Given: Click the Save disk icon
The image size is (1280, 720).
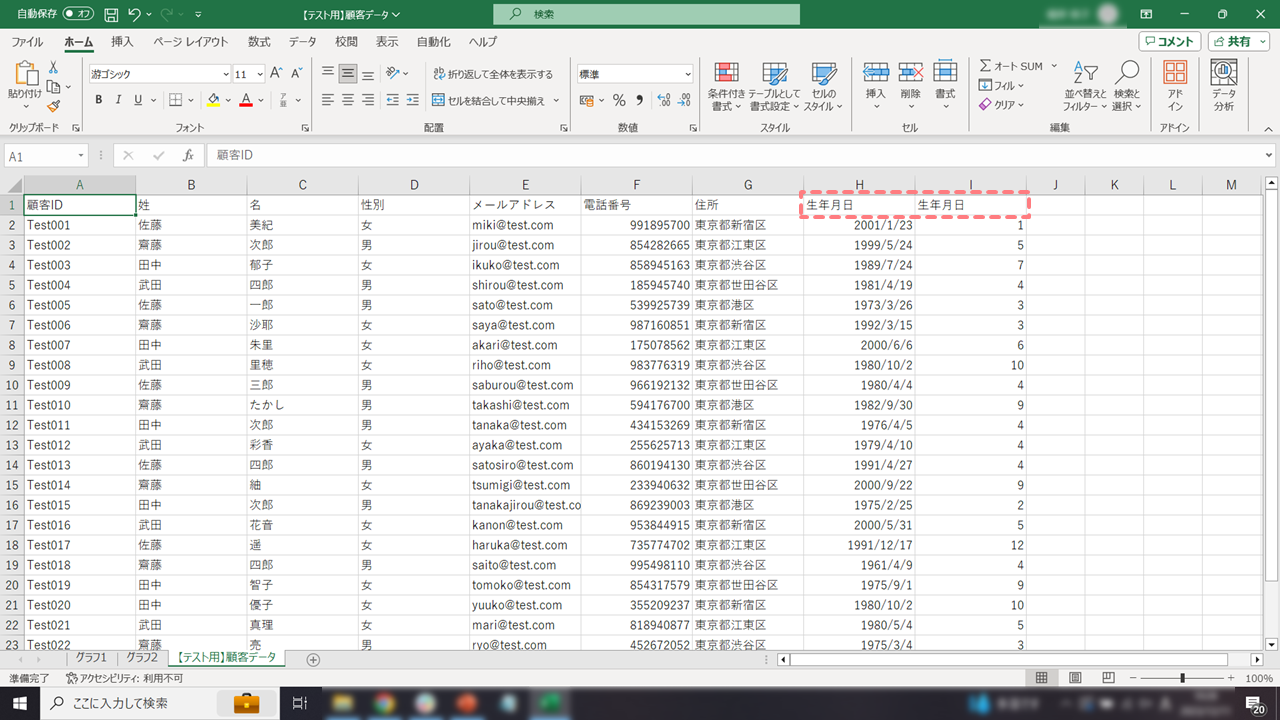Looking at the screenshot, I should pyautogui.click(x=111, y=15).
